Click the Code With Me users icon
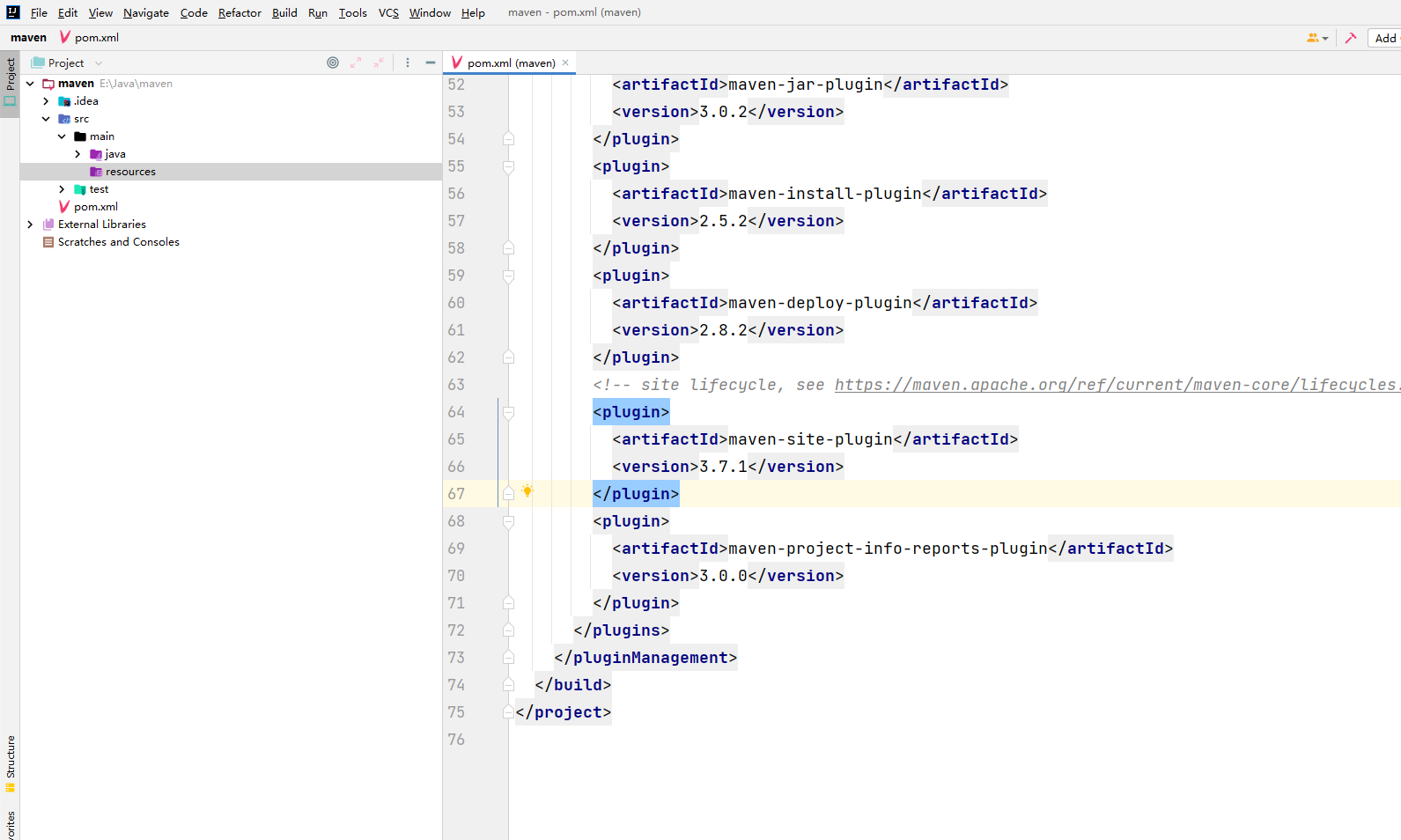1401x840 pixels. (x=1313, y=38)
